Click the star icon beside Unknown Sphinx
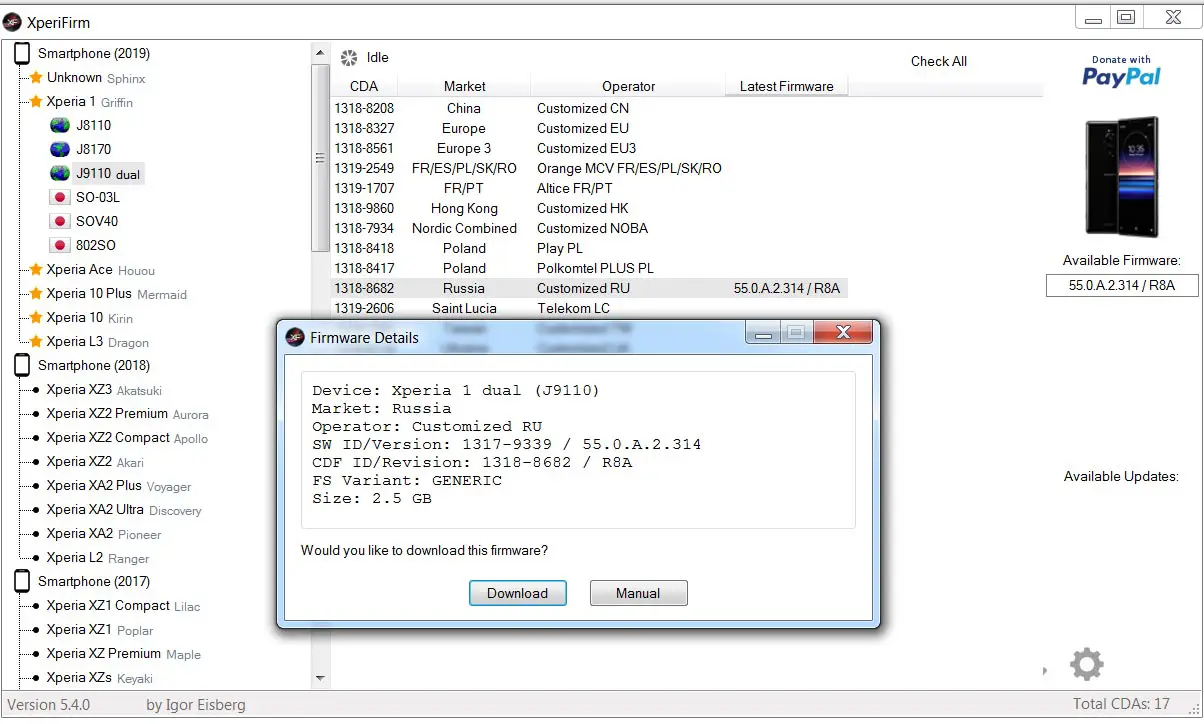Viewport: 1204px width, 724px height. click(x=36, y=78)
